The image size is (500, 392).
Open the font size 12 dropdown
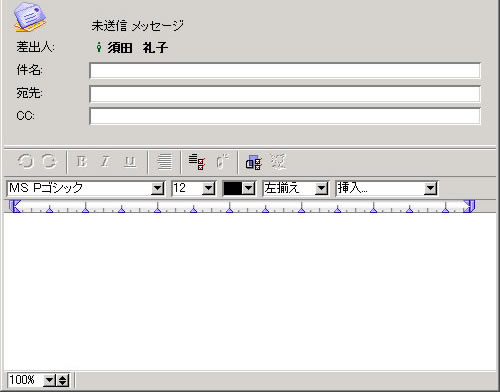pos(209,189)
